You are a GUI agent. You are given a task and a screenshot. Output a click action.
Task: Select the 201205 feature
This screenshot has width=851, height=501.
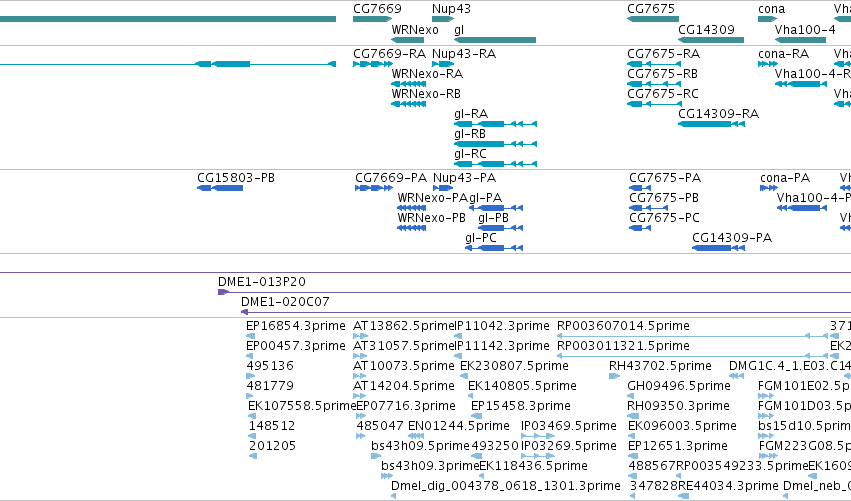click(x=272, y=447)
